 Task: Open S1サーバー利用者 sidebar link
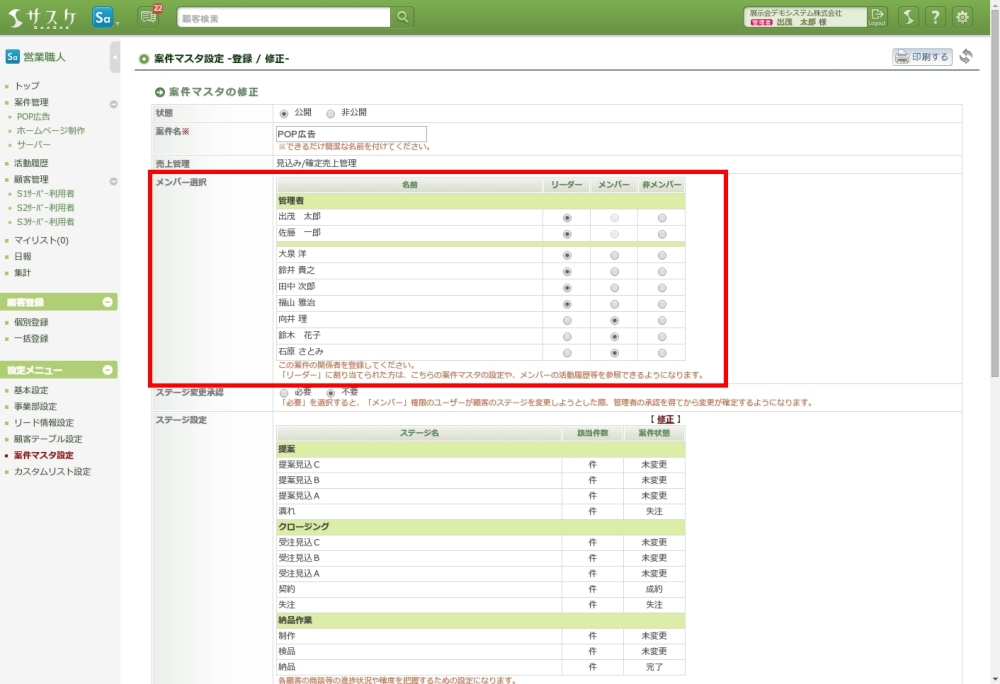click(x=45, y=194)
